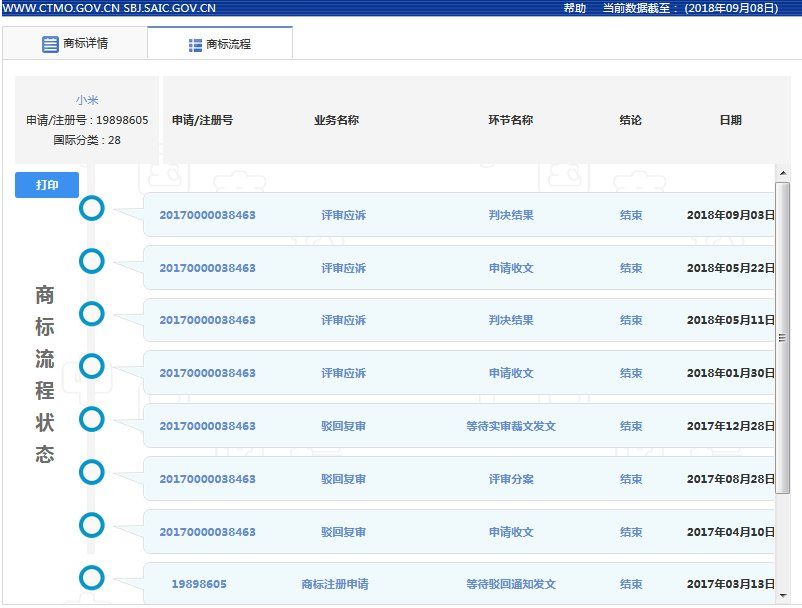
Task: Select timeline circle for 2018年01月30日 entry
Action: pyautogui.click(x=92, y=366)
